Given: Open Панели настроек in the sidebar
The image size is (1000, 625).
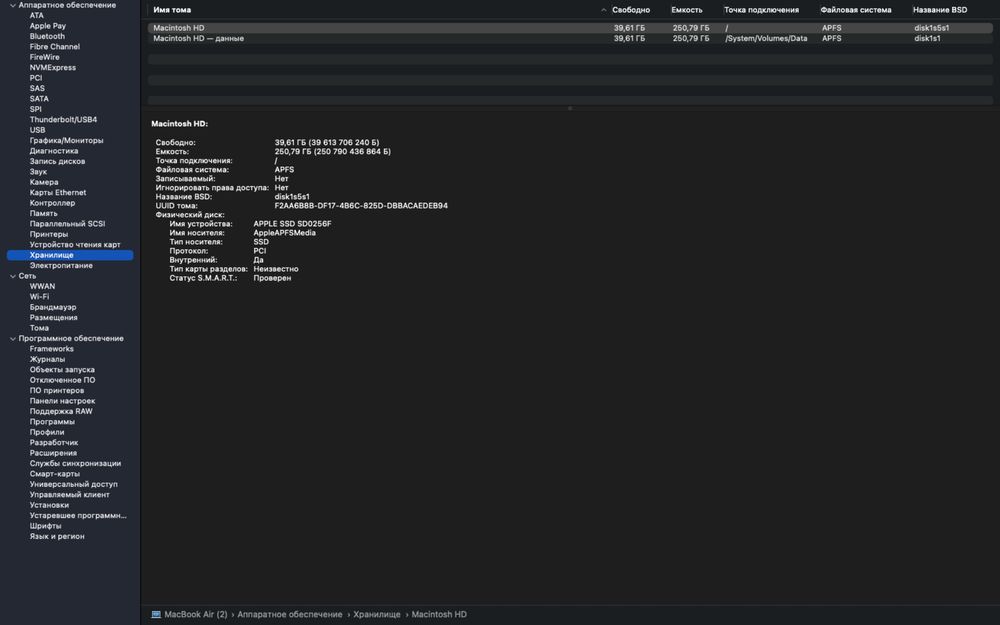Looking at the screenshot, I should [62, 401].
